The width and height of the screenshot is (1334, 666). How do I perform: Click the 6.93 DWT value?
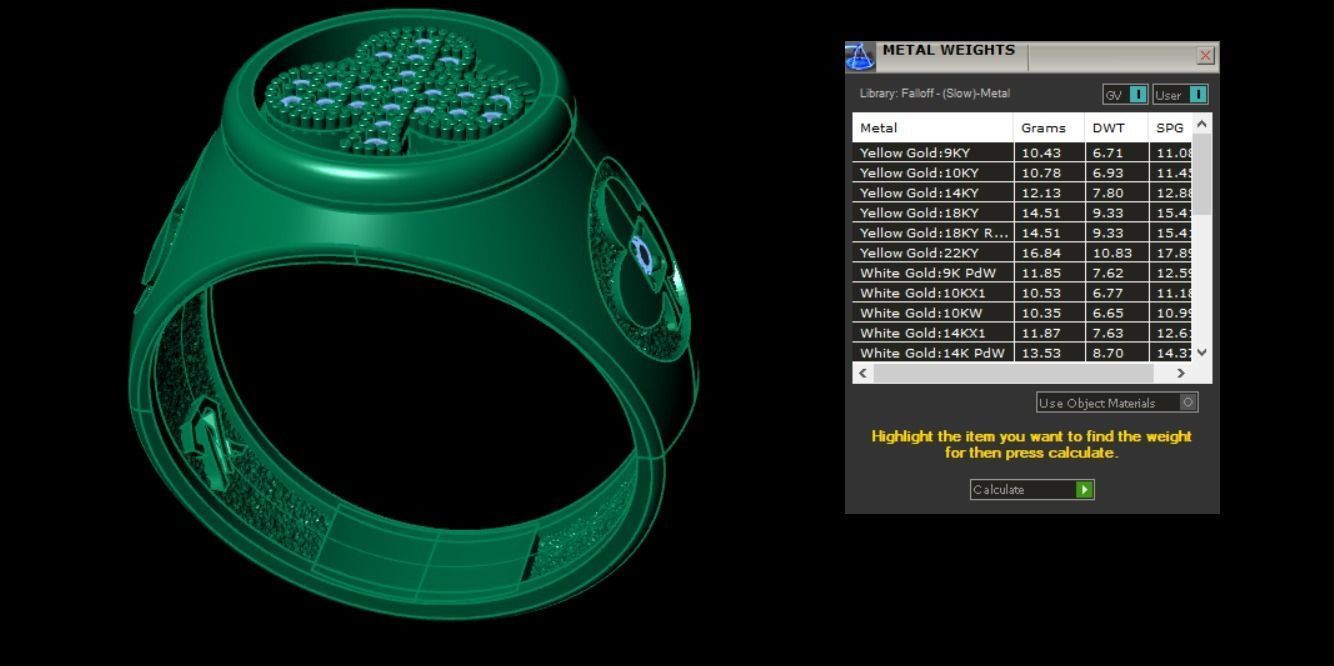tap(1108, 173)
